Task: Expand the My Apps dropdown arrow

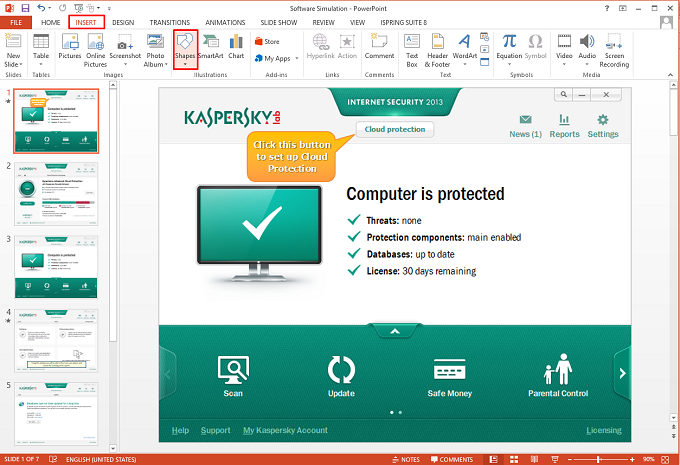Action: [297, 58]
